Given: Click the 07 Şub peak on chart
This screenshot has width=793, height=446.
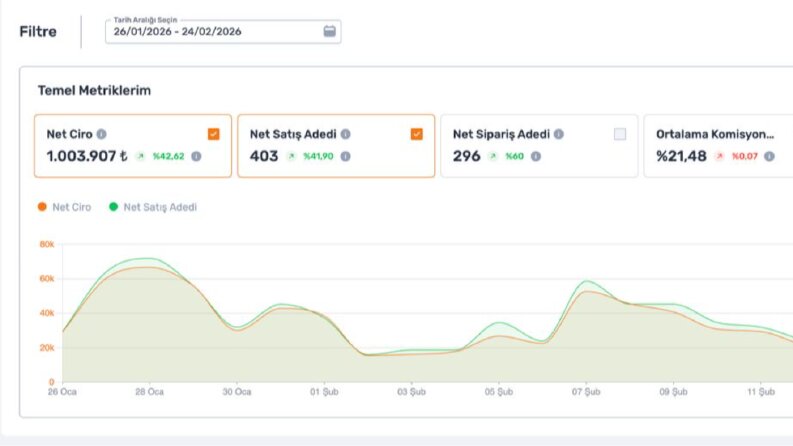Looking at the screenshot, I should pyautogui.click(x=586, y=281).
